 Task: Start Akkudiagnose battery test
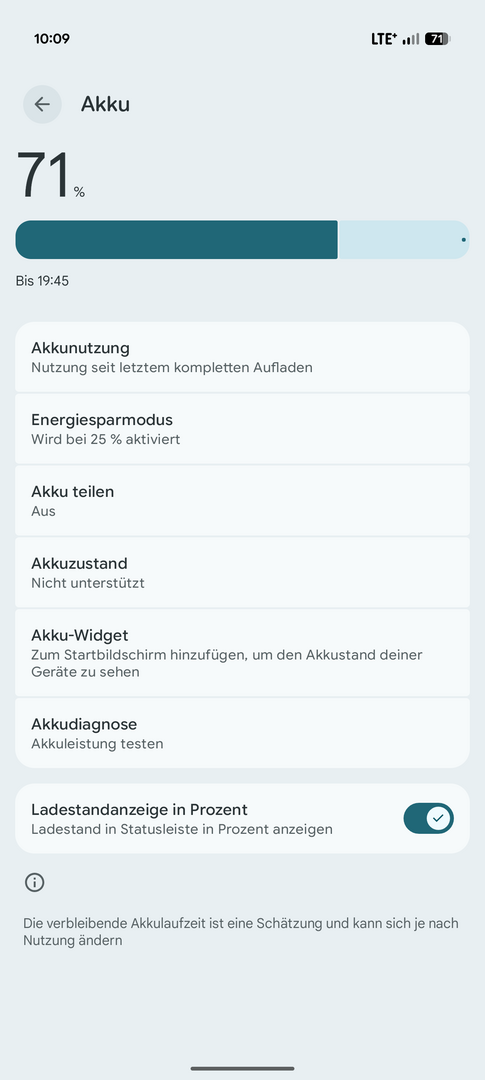click(x=242, y=733)
